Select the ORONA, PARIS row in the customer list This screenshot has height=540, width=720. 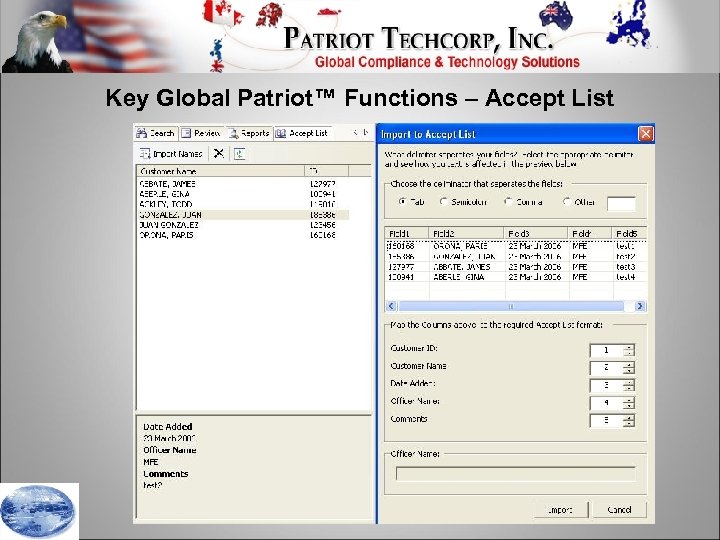click(x=243, y=235)
